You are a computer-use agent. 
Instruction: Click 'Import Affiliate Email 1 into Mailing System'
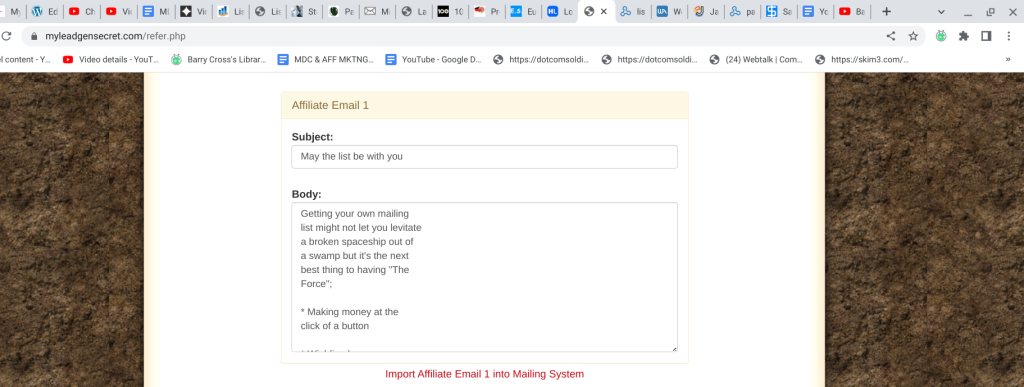[x=484, y=374]
